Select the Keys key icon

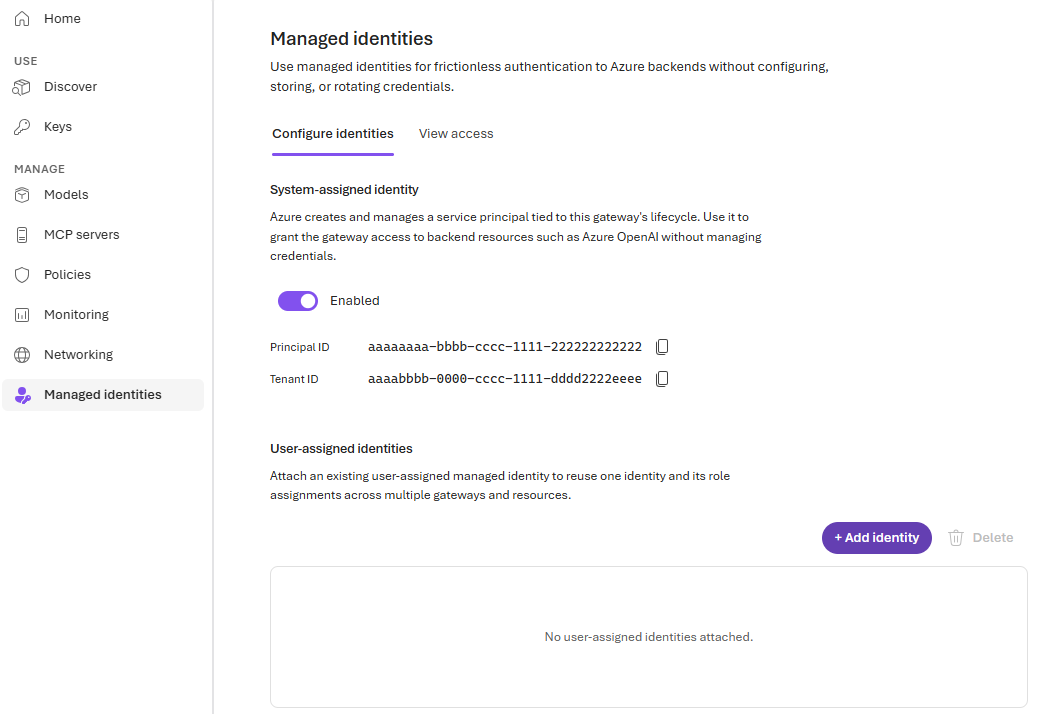click(22, 126)
